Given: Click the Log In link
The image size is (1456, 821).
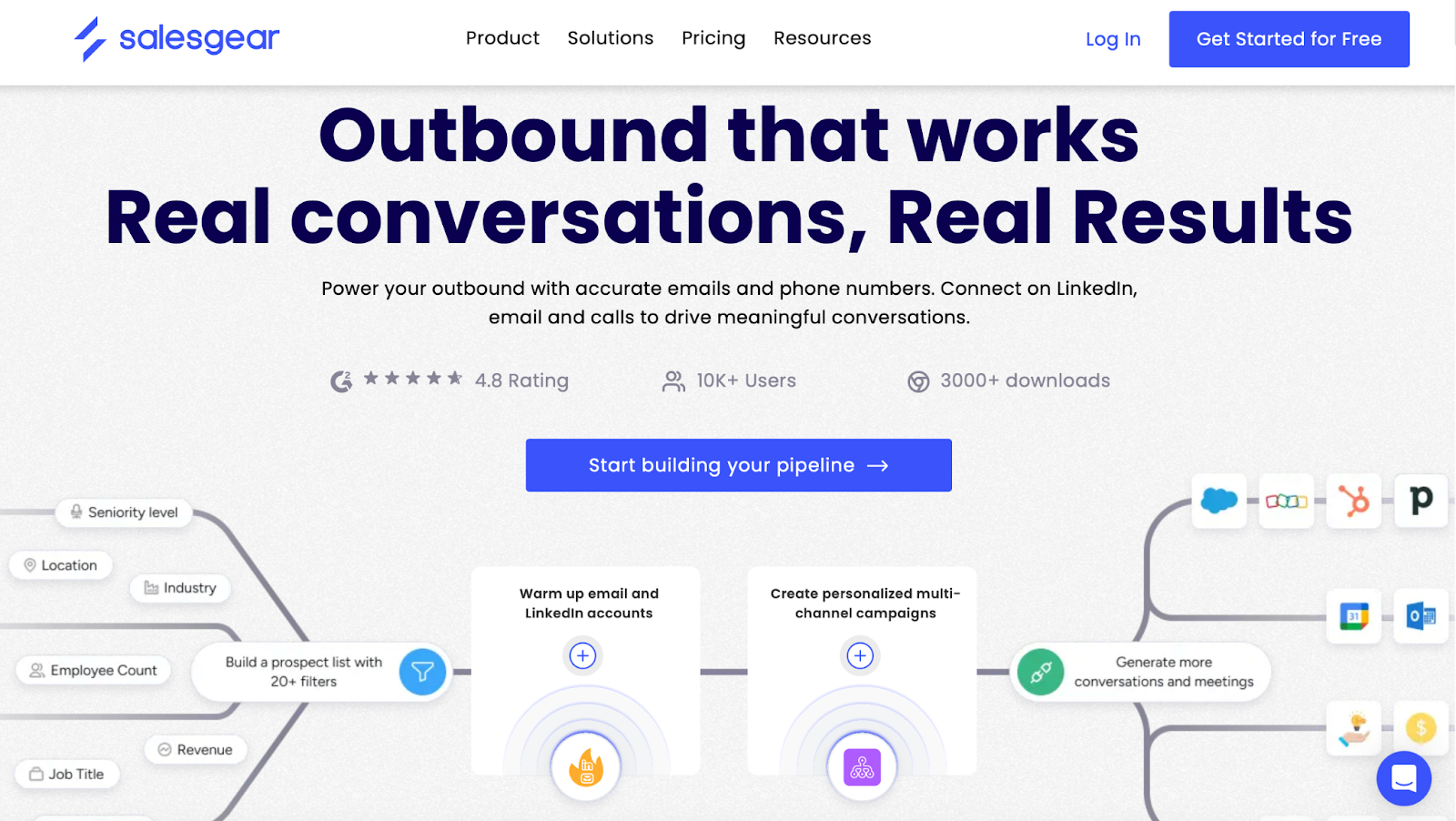Looking at the screenshot, I should tap(1112, 39).
